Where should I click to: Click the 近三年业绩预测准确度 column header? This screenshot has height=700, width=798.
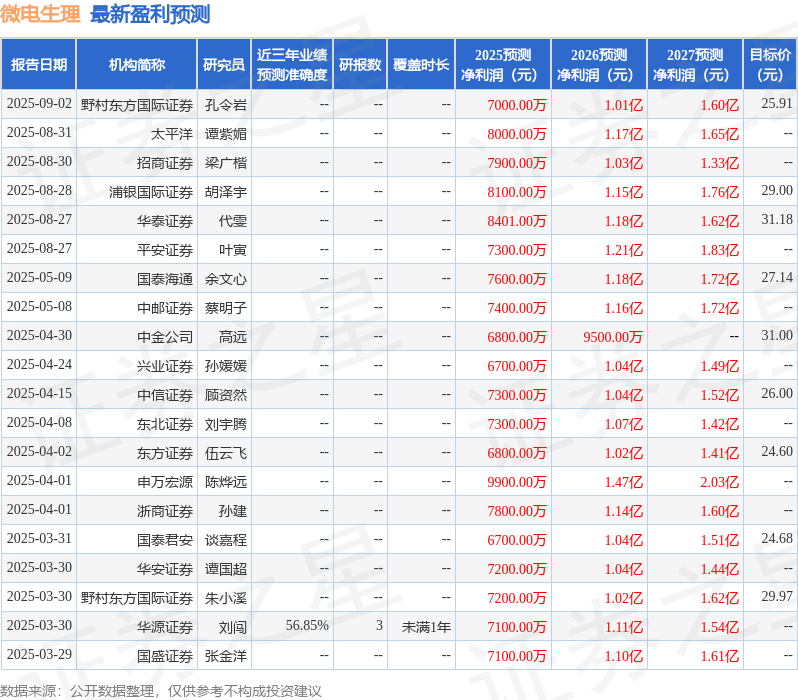pyautogui.click(x=292, y=65)
